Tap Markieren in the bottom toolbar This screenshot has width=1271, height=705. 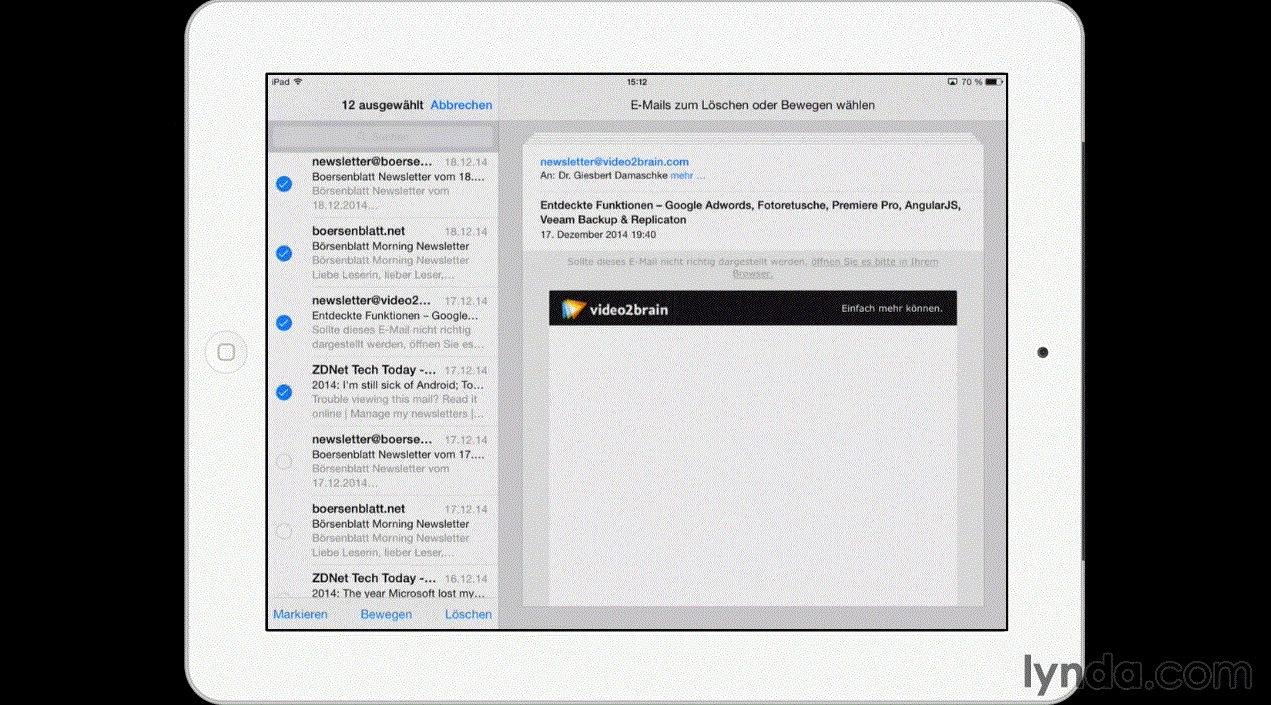point(300,614)
